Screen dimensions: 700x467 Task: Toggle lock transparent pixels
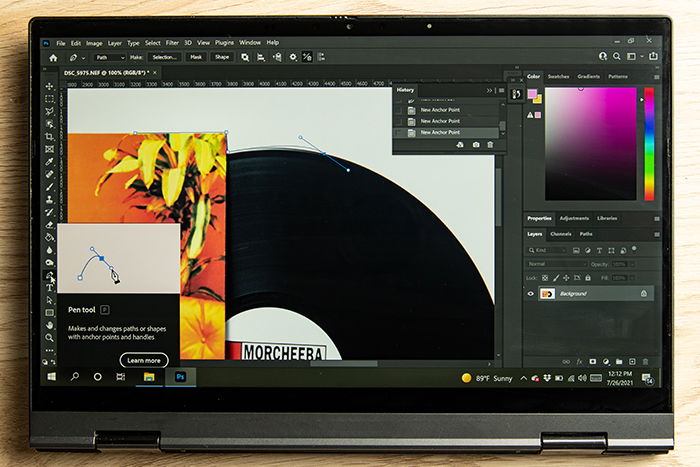[545, 278]
